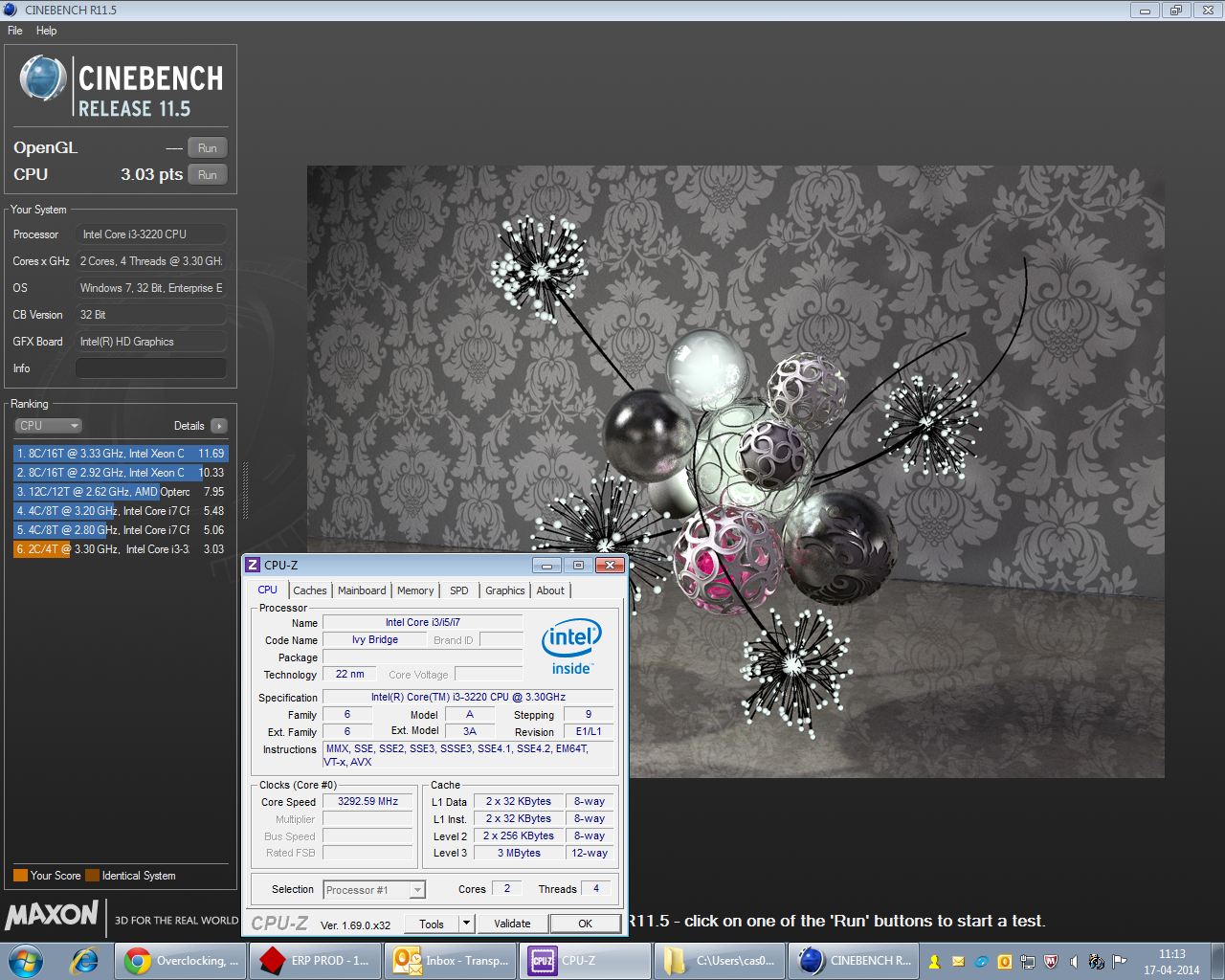Screen dimensions: 1225x980
Task: Run the OpenGL benchmark test
Action: click(208, 148)
